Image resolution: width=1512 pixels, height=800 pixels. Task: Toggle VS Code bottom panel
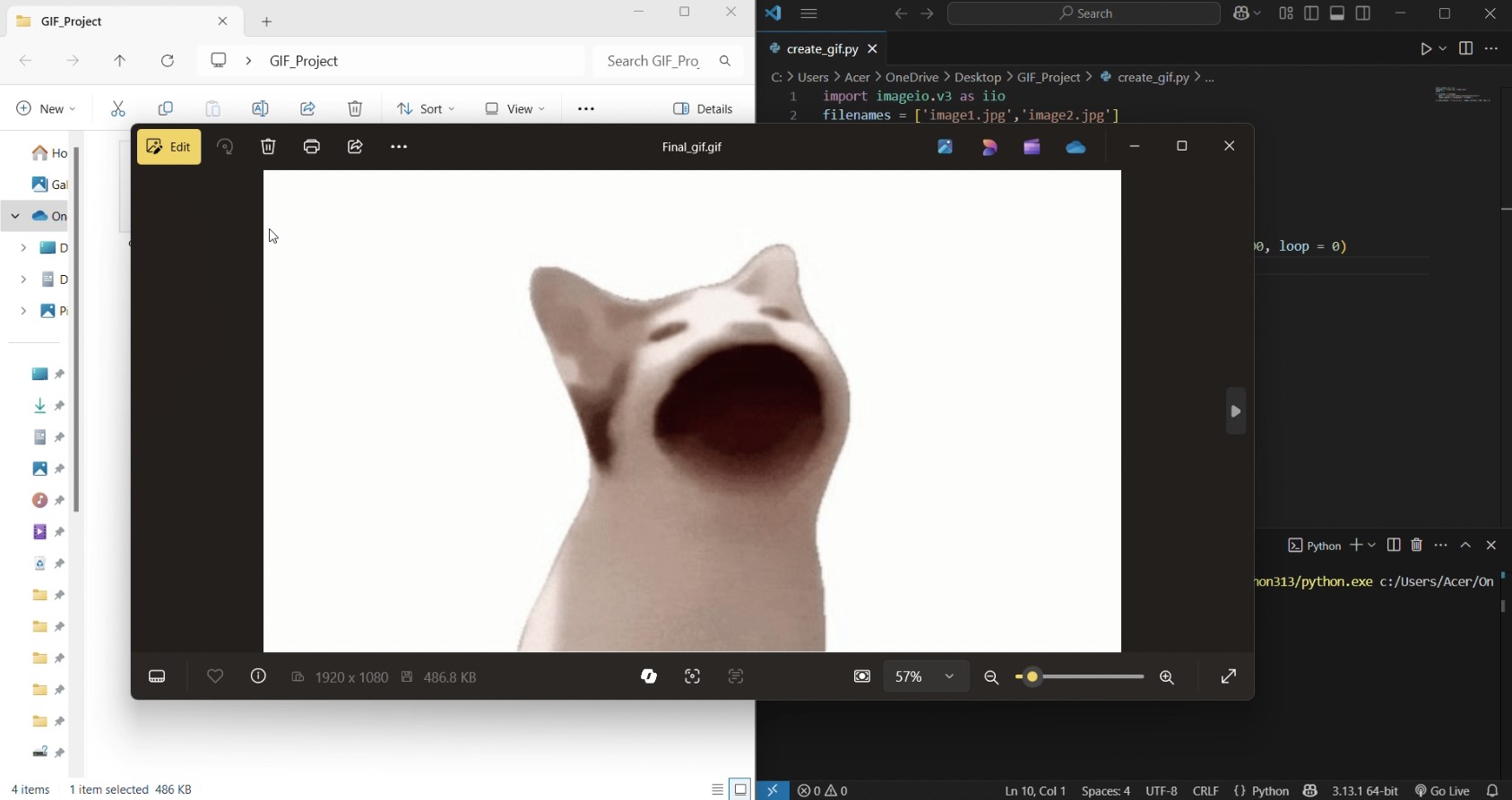coord(1337,13)
